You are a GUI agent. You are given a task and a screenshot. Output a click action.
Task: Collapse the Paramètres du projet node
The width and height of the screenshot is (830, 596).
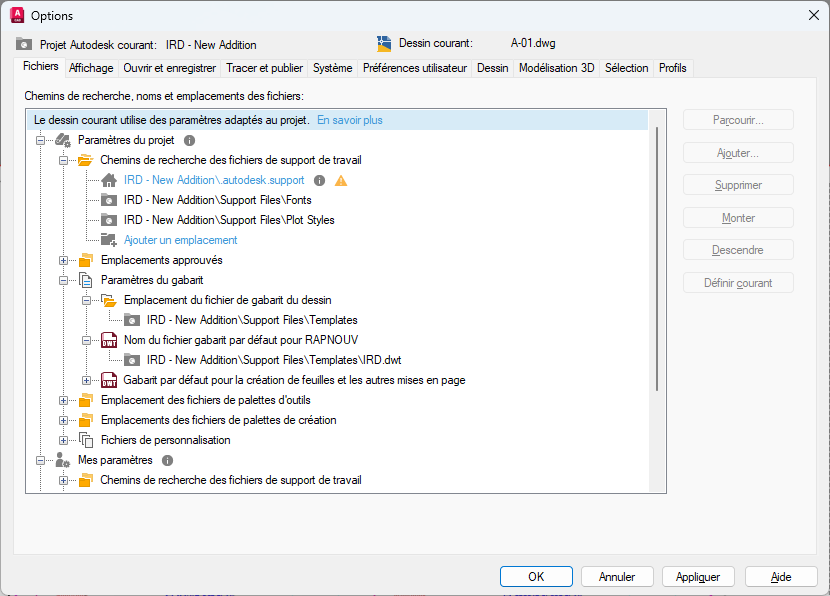pos(40,141)
